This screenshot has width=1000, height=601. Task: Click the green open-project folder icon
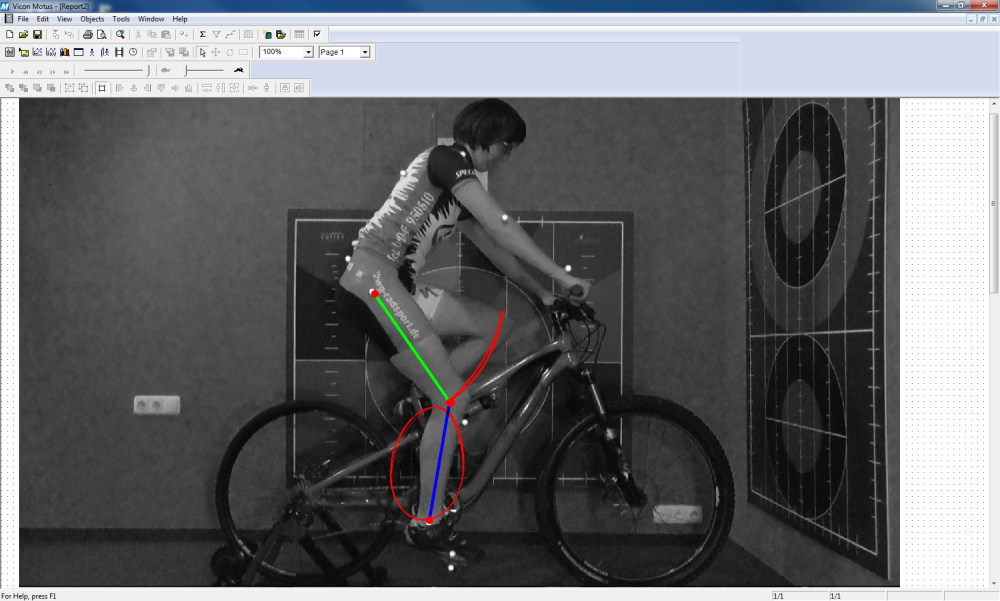pos(281,34)
